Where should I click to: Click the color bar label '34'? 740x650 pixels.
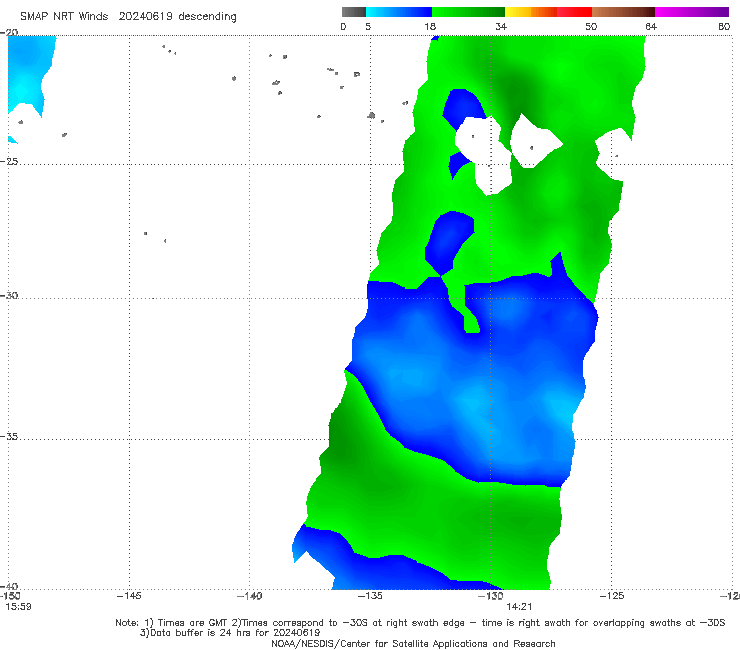point(501,26)
